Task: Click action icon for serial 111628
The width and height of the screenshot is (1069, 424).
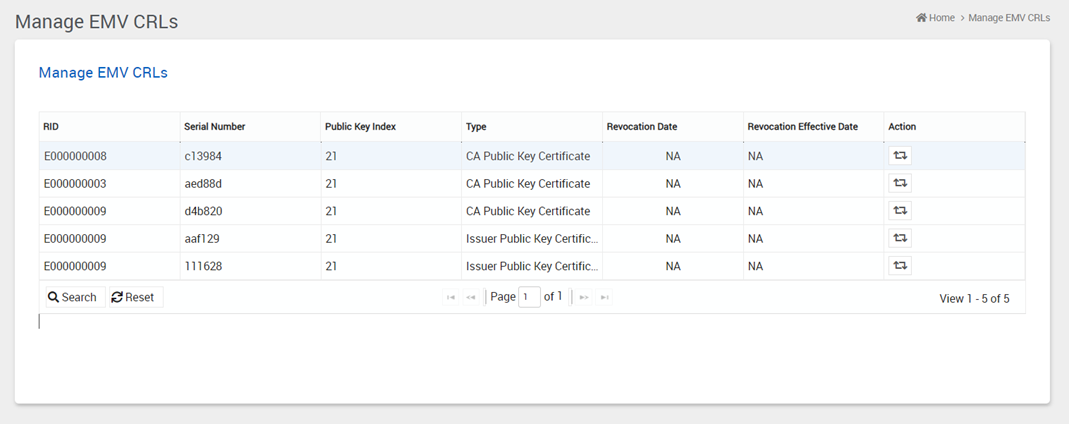Action: coord(900,266)
